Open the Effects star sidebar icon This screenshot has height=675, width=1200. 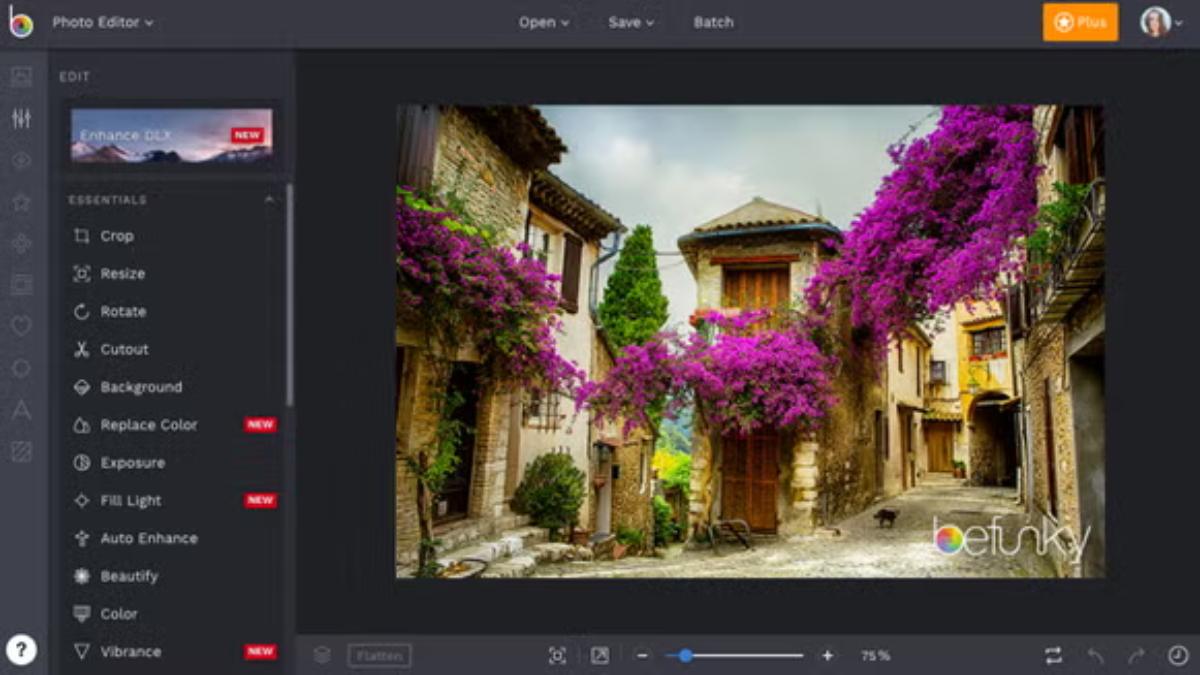coord(21,202)
